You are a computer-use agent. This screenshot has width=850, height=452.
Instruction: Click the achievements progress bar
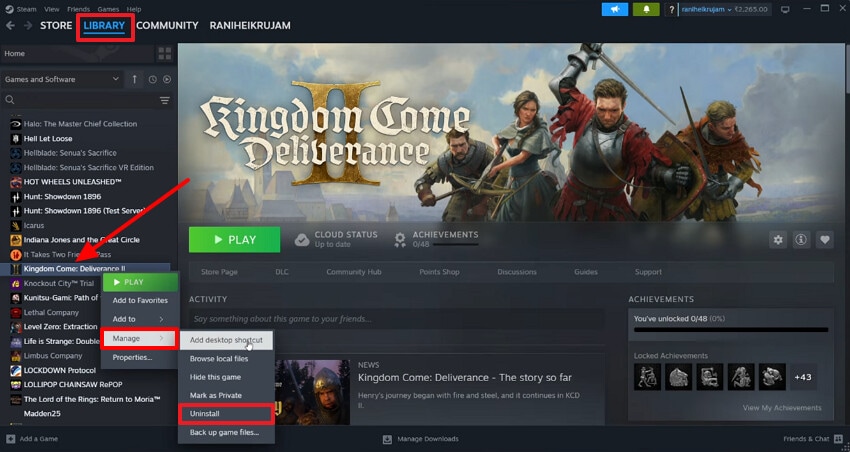(x=731, y=330)
